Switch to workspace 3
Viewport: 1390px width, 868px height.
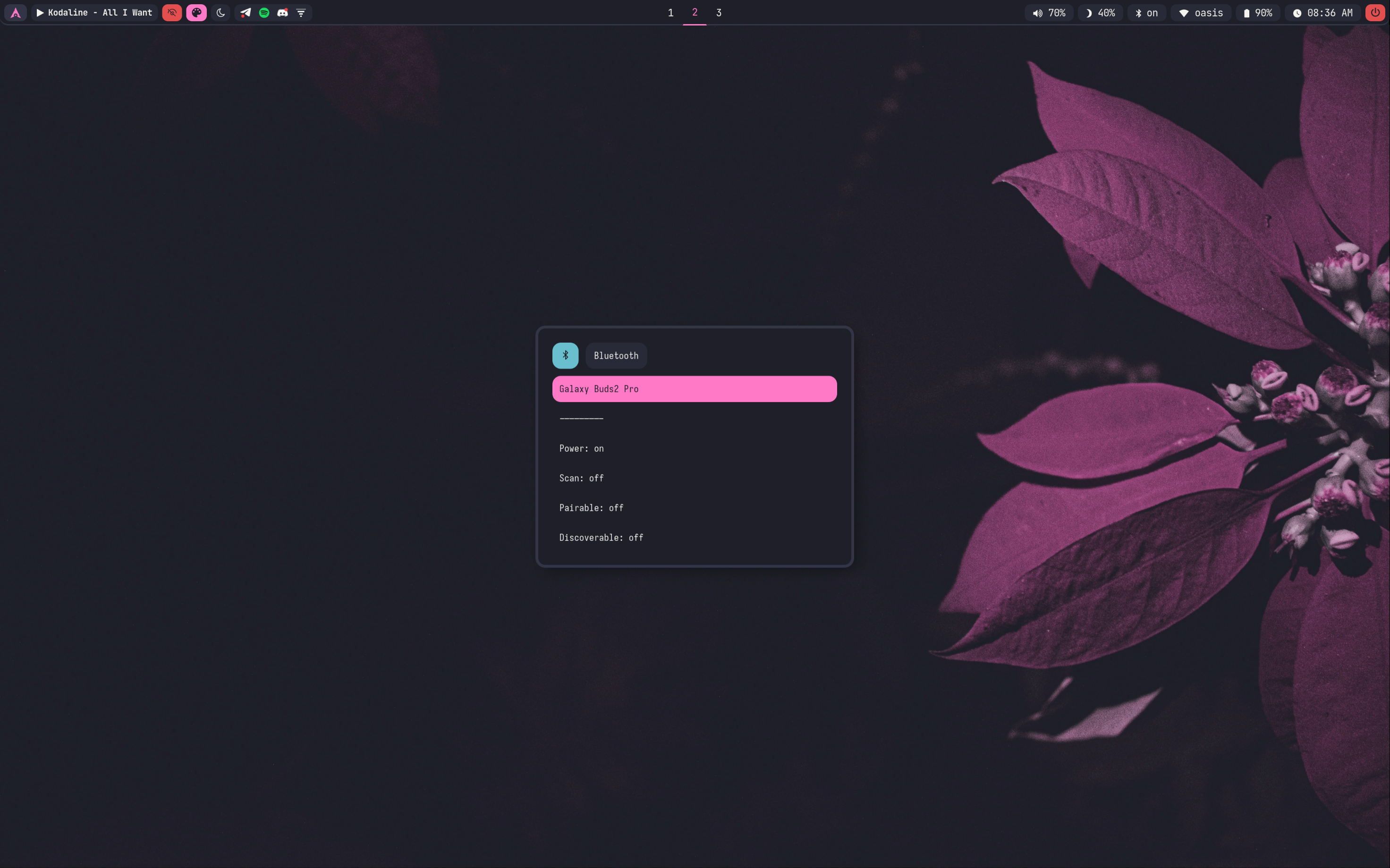click(718, 13)
